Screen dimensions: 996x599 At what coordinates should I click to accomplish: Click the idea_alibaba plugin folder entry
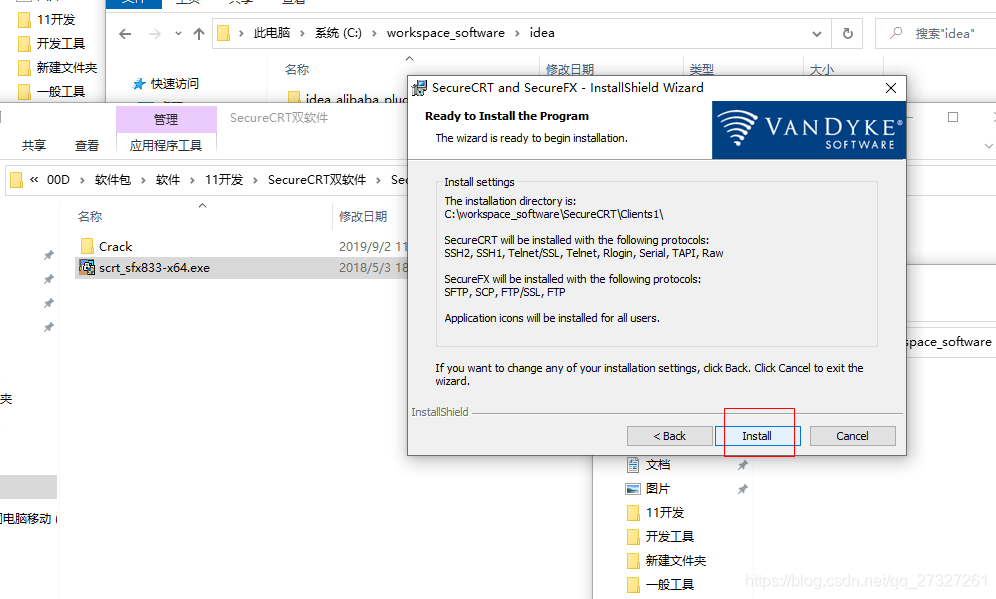click(347, 98)
